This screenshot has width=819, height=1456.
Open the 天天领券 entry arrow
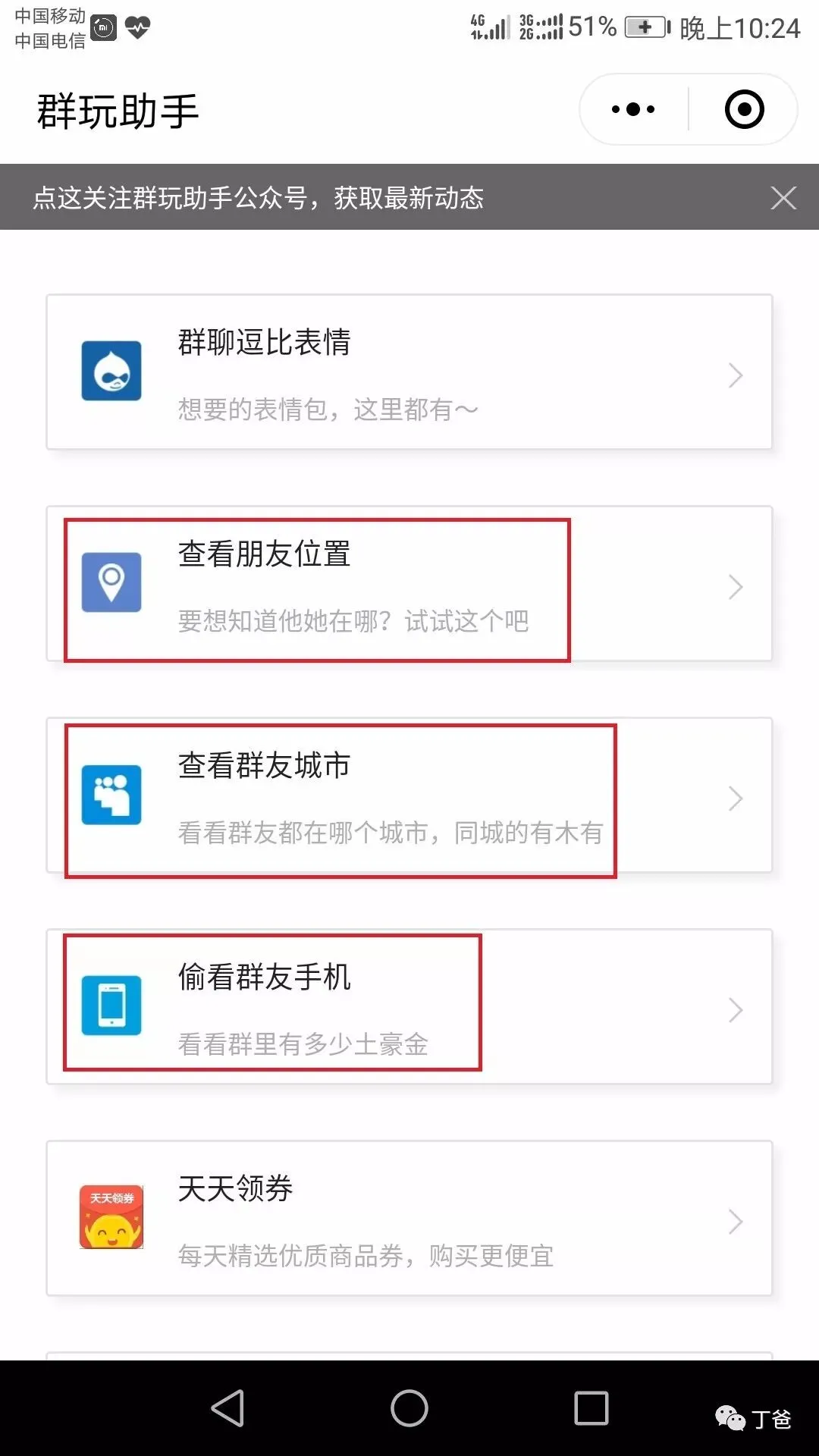pyautogui.click(x=735, y=1222)
